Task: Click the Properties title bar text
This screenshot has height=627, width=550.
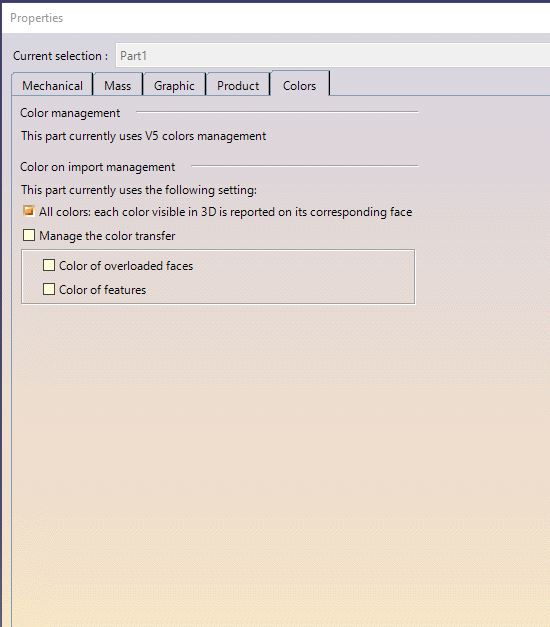Action: click(36, 18)
